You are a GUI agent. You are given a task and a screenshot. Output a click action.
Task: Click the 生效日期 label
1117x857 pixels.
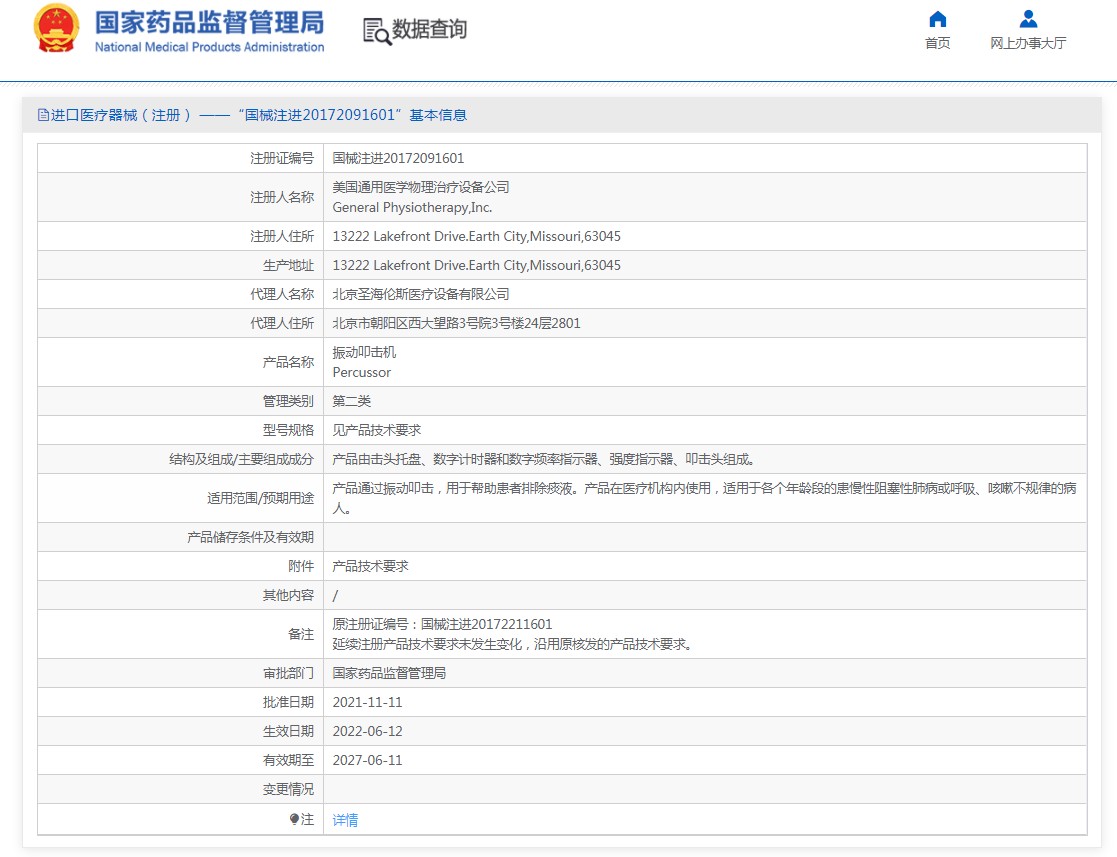coord(289,732)
